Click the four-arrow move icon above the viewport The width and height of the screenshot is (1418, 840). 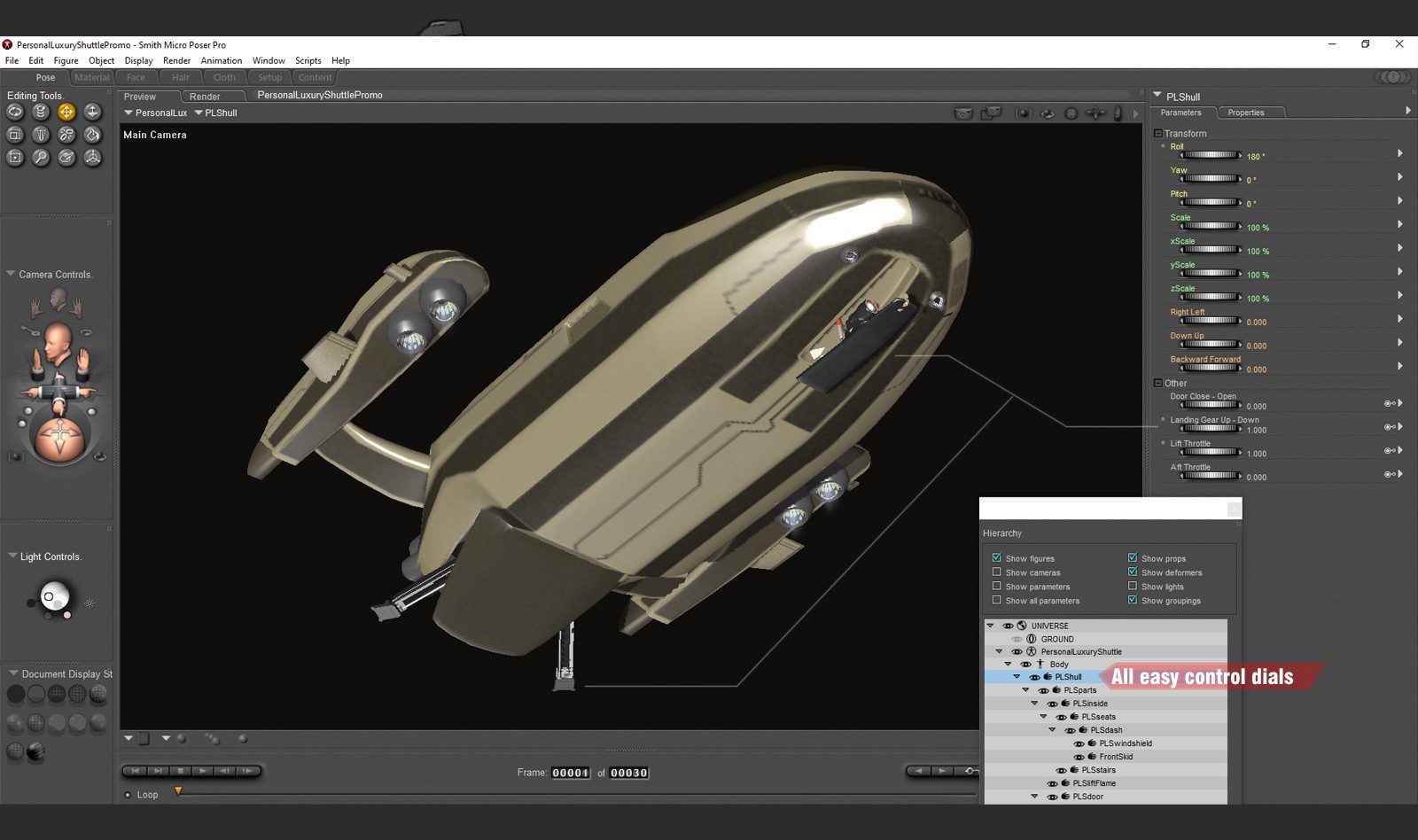[x=1095, y=113]
